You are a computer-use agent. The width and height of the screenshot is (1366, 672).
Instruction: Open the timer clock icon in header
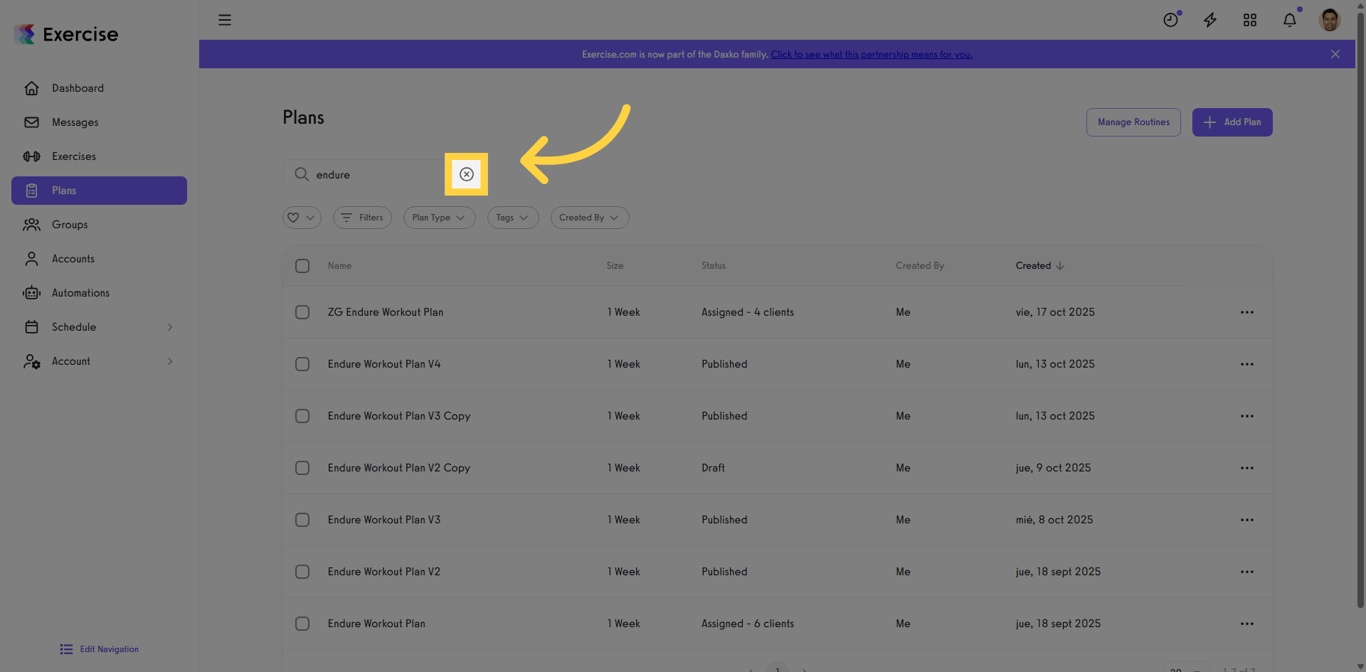tap(1170, 20)
